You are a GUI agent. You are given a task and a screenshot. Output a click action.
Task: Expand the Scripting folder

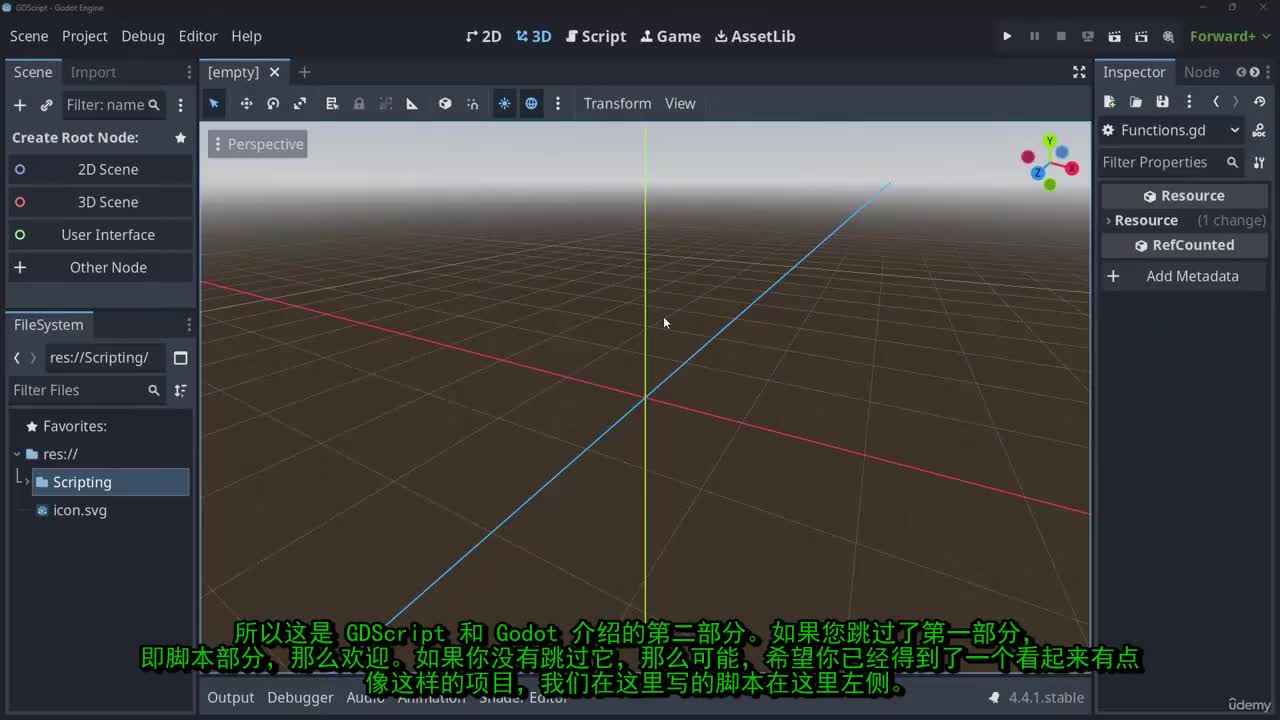27,482
